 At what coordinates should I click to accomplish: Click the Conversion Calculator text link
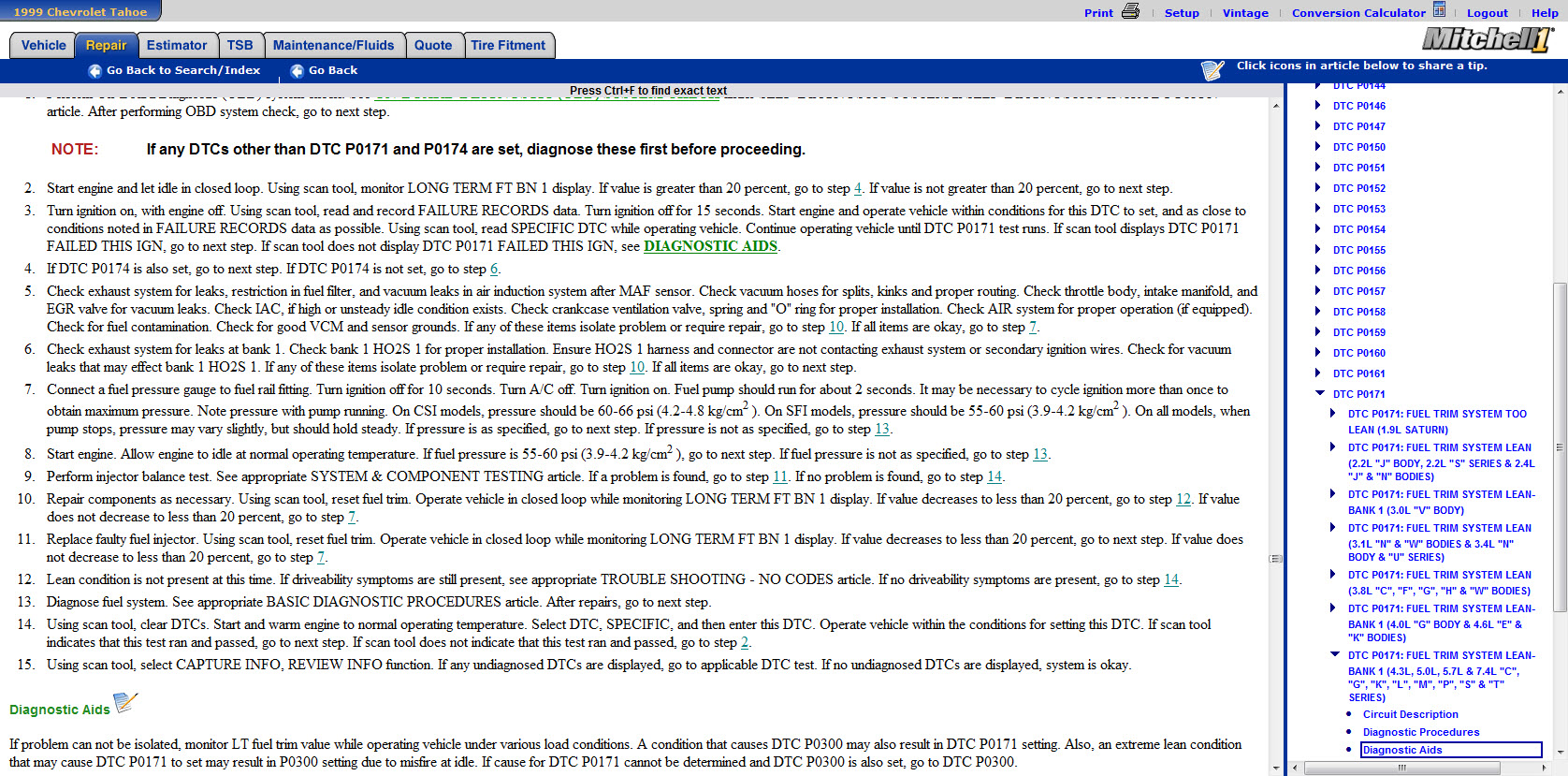(1358, 13)
